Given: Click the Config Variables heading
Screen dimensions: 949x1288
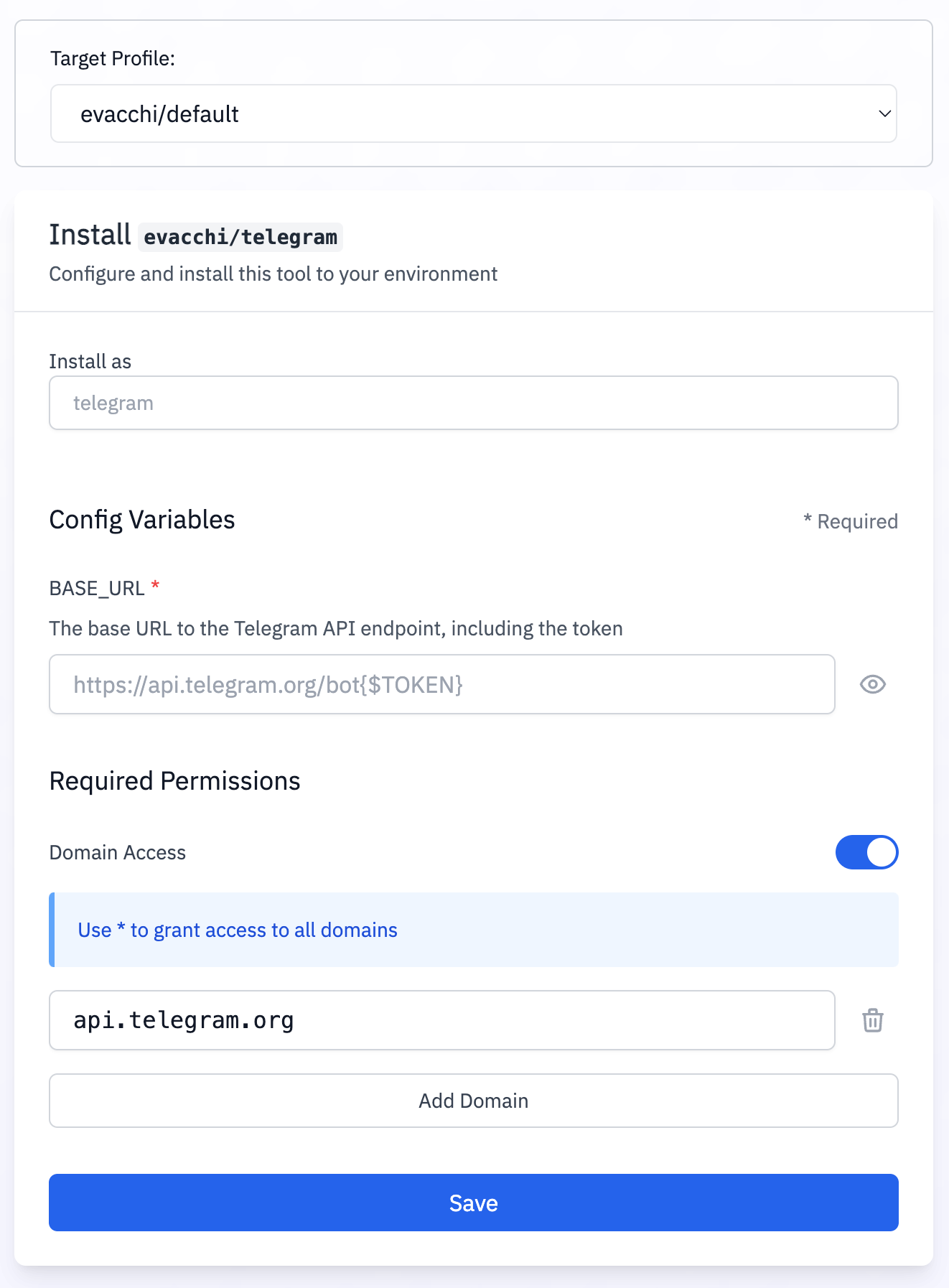Looking at the screenshot, I should pyautogui.click(x=142, y=520).
